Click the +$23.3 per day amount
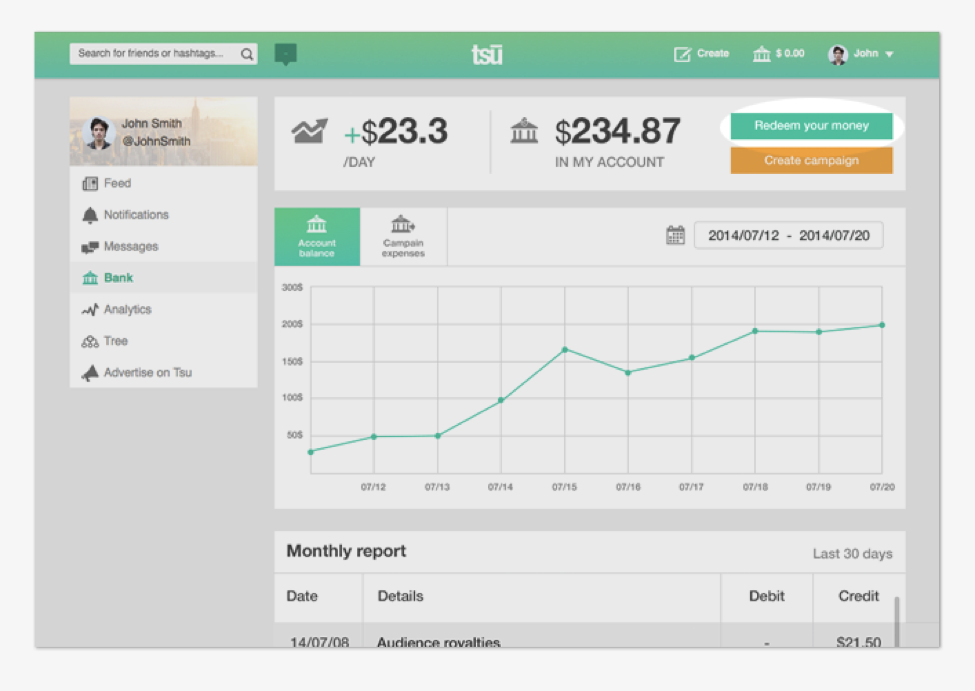This screenshot has height=691, width=975. (395, 132)
